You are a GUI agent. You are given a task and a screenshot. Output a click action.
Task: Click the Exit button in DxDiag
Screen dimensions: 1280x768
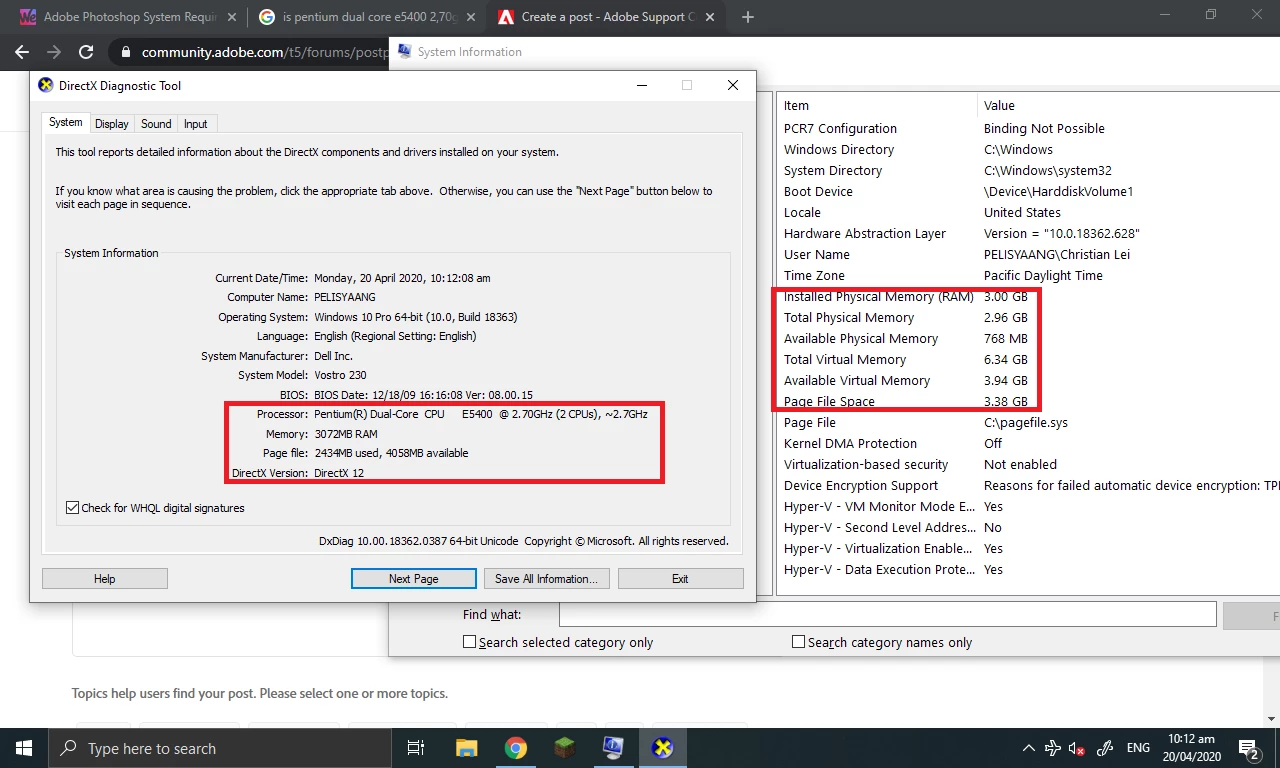coord(680,579)
